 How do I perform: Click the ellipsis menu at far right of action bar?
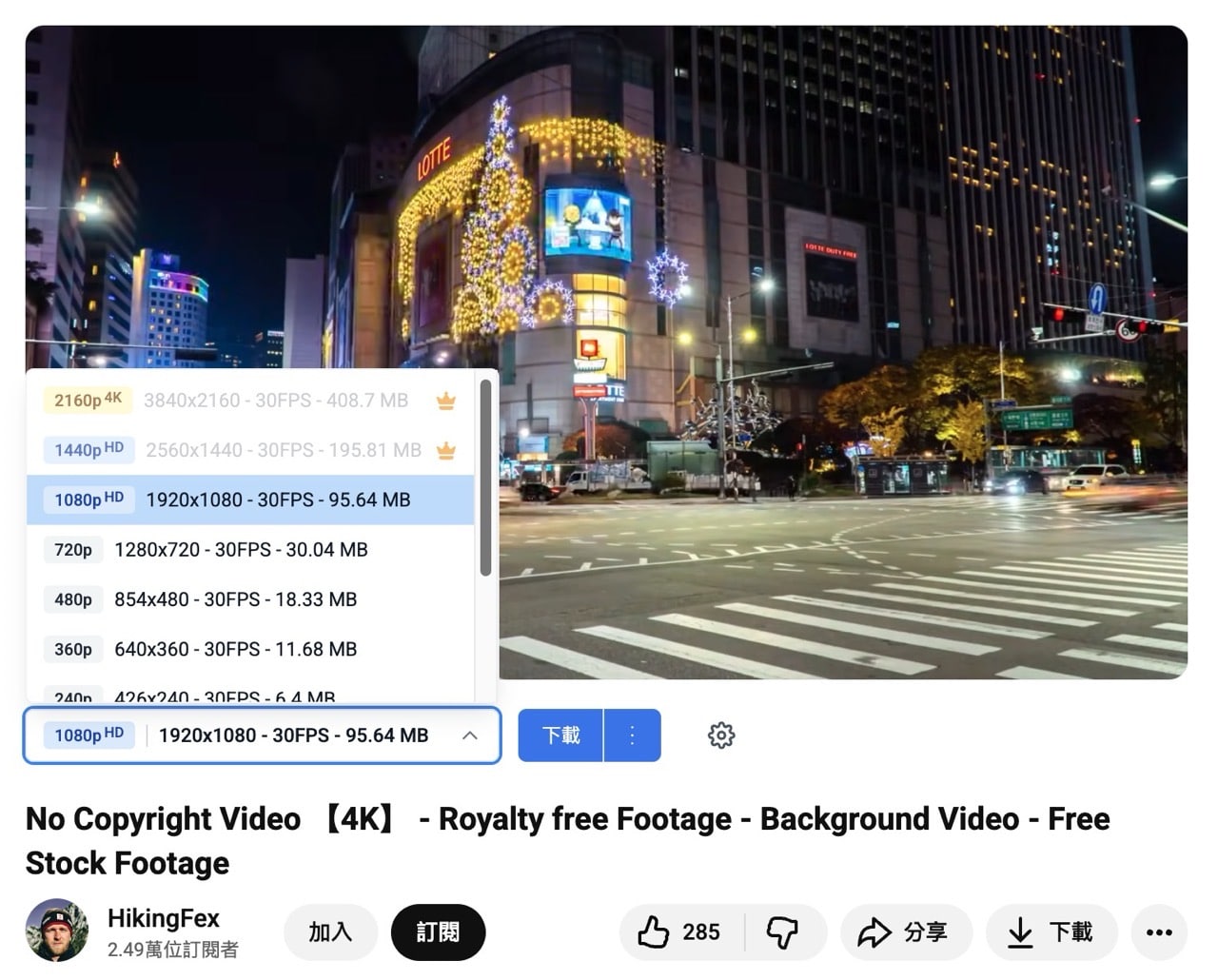click(1159, 932)
